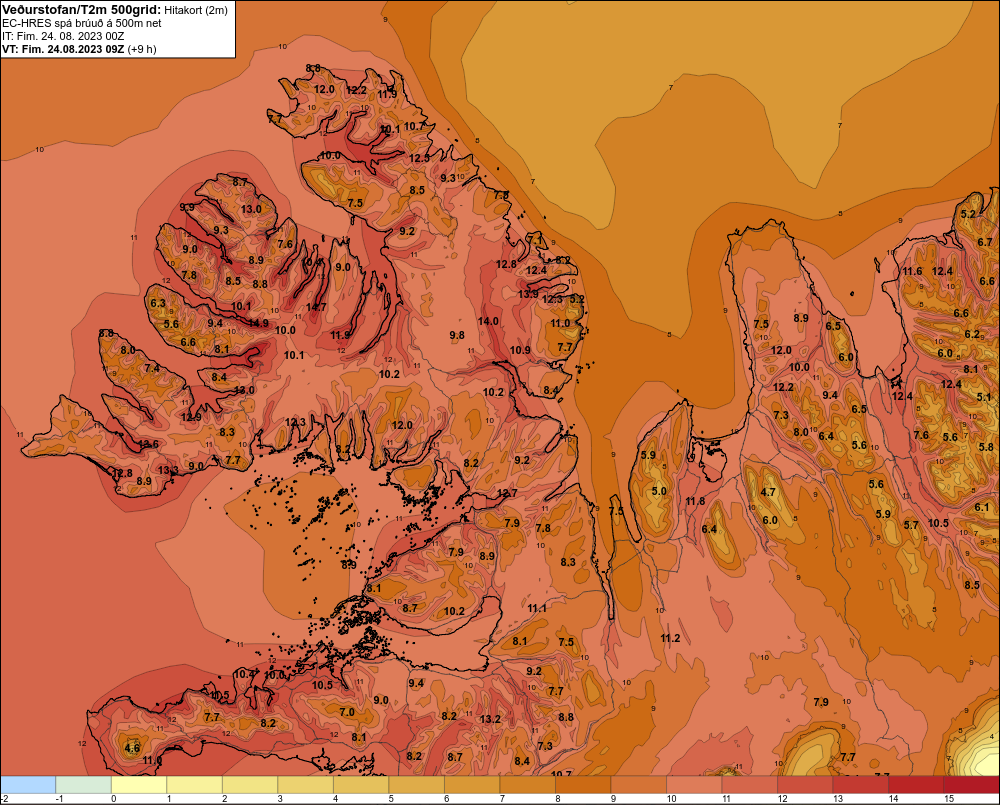Select the 14.0 temperature label
The image size is (1000, 805).
488,321
